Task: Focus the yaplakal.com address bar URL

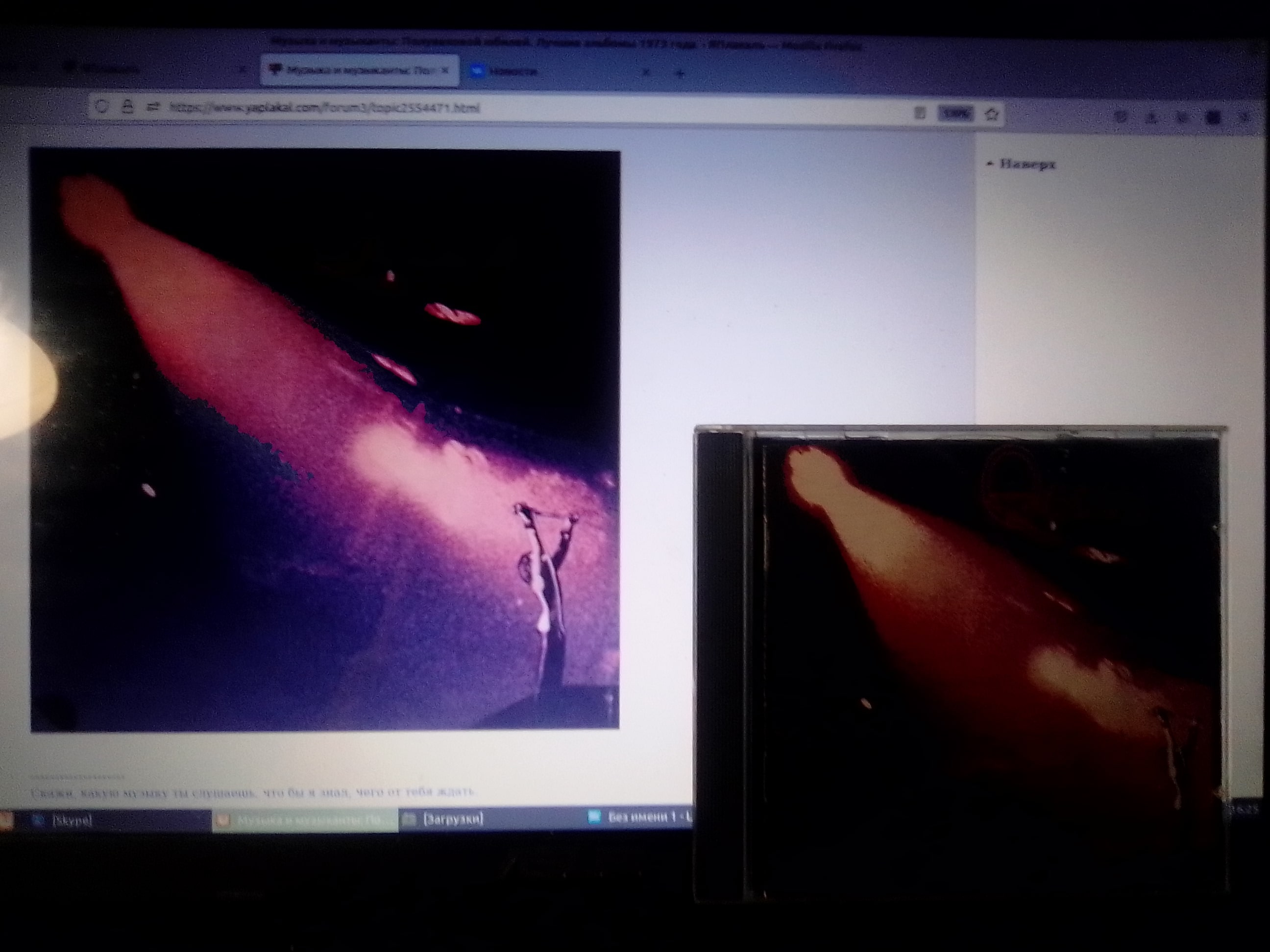Action: coord(324,108)
